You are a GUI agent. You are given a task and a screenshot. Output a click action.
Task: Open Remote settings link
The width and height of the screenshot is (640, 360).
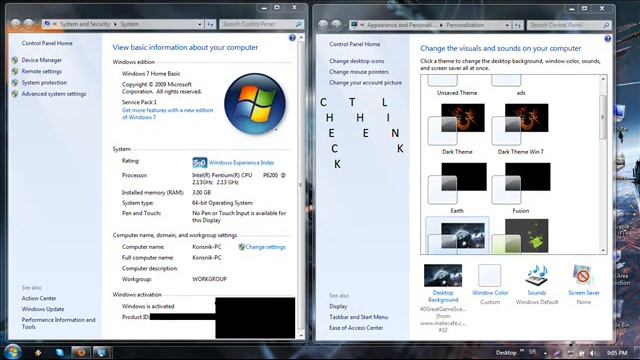[x=42, y=71]
